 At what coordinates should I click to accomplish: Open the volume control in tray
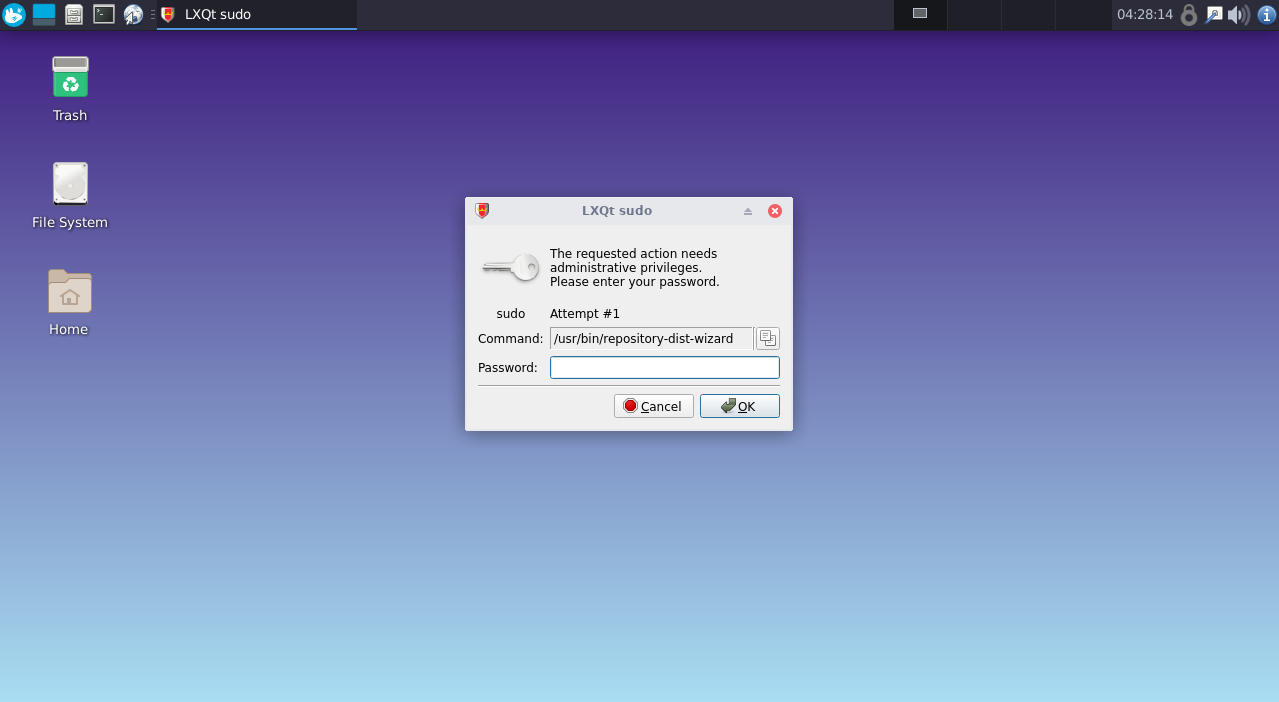coord(1239,14)
